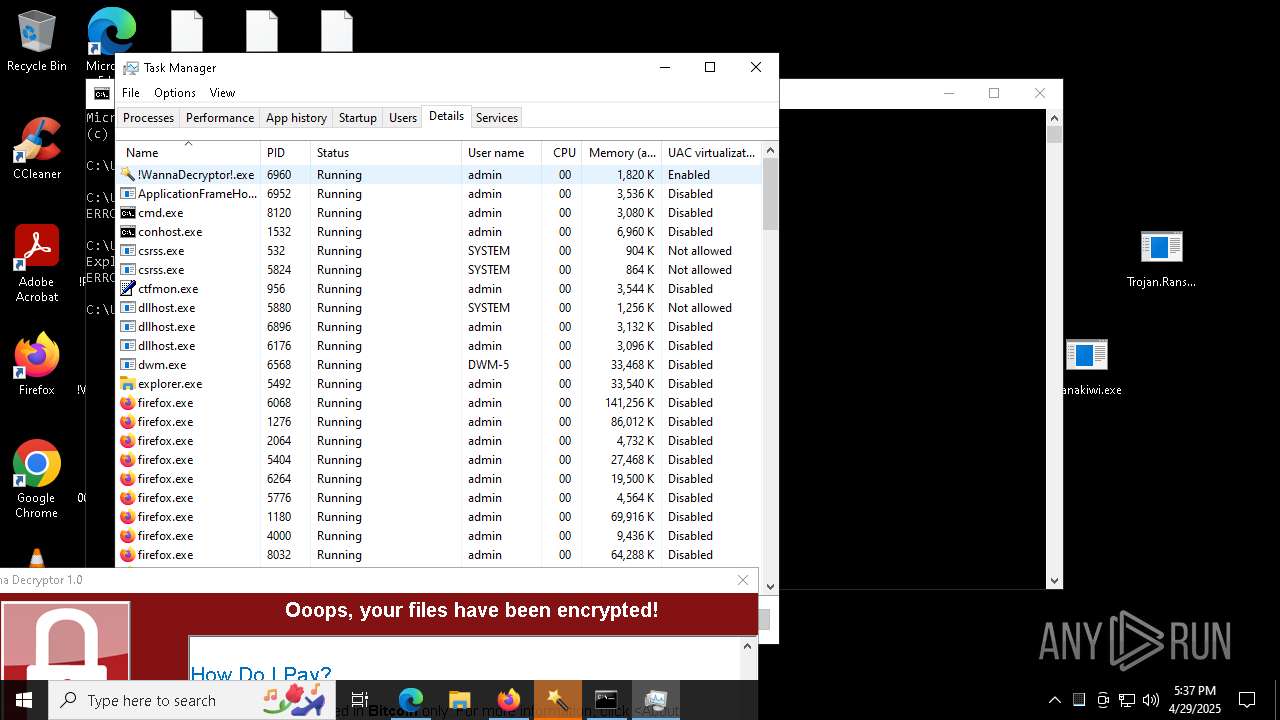Sort processes by Status column
This screenshot has height=720, width=1280.
pos(386,153)
